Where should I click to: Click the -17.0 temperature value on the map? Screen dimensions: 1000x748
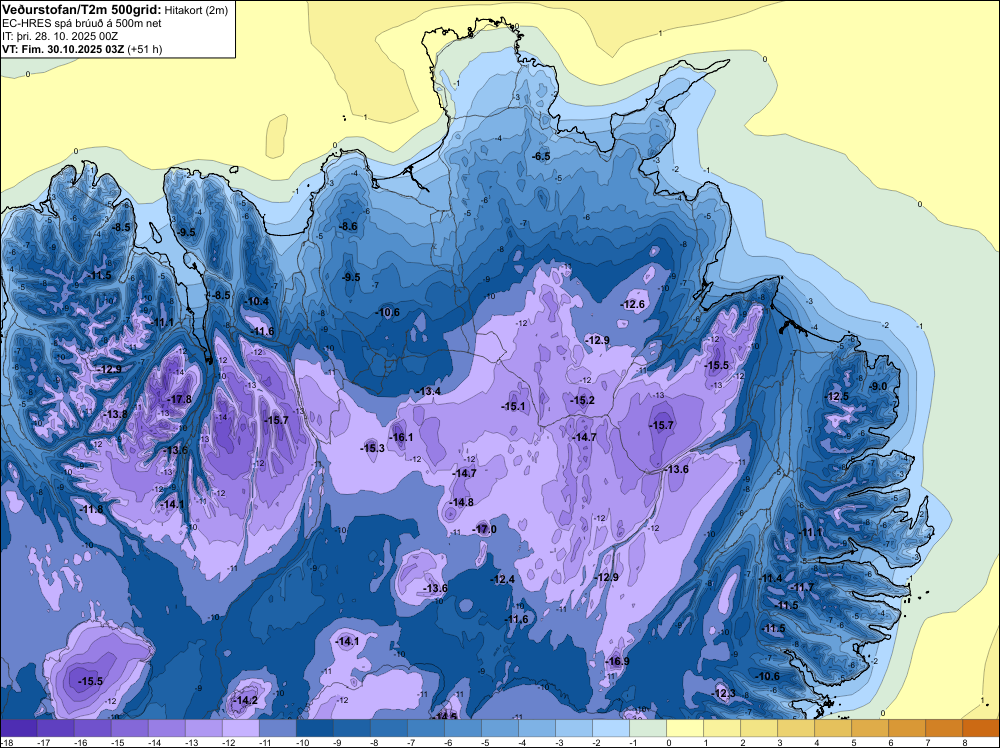point(484,529)
